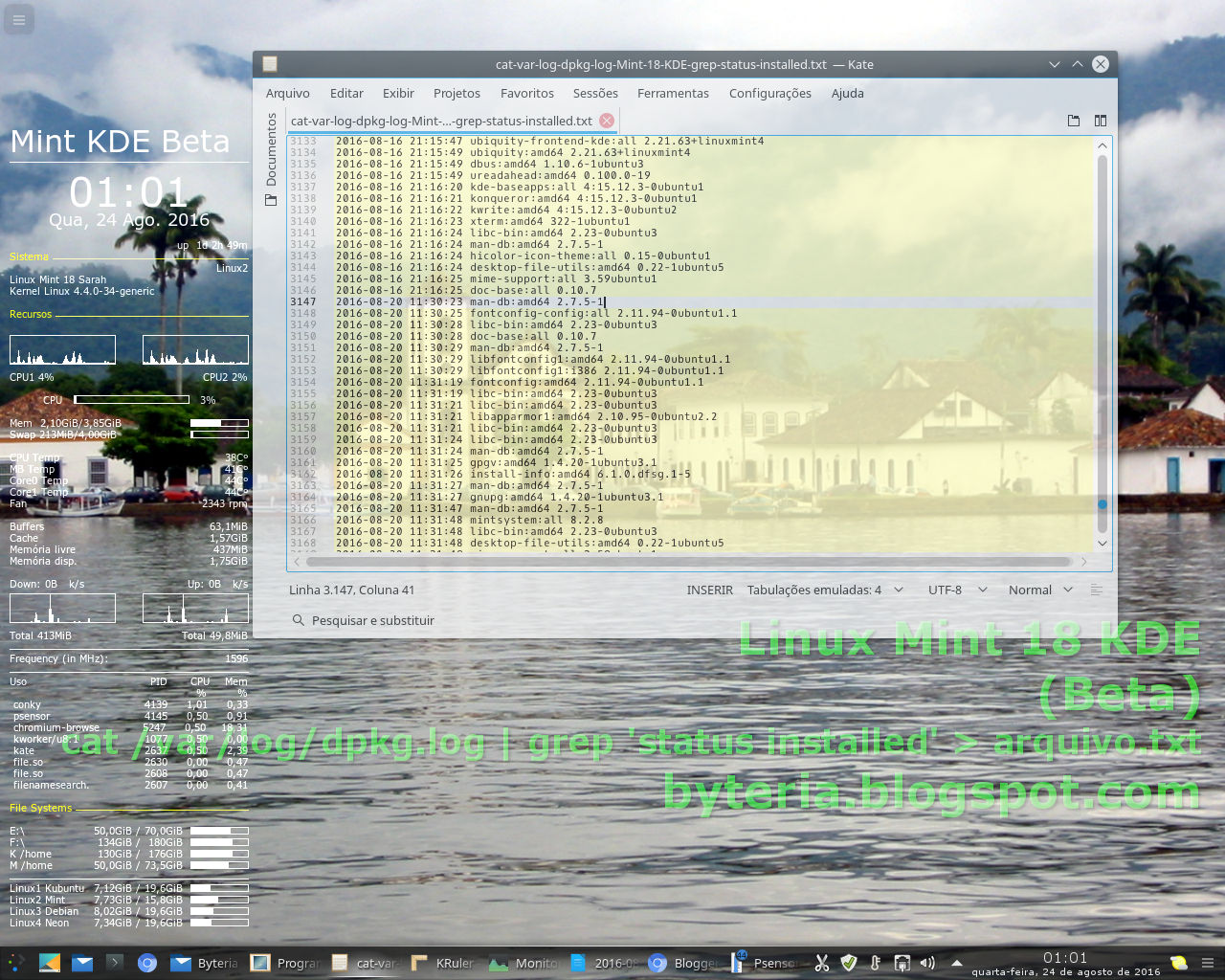Open the Normal highlighting mode dropdown
The height and width of the screenshot is (980, 1225).
1040,590
